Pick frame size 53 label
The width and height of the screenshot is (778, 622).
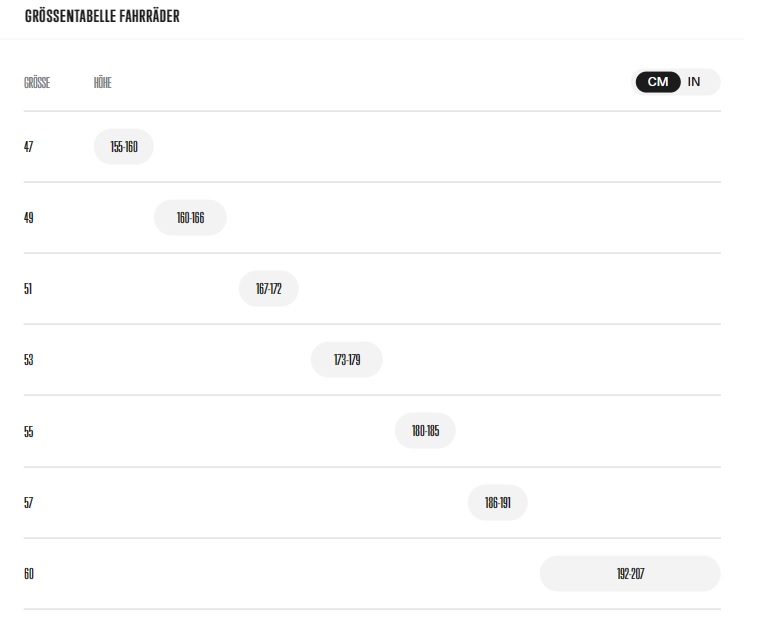(x=29, y=360)
